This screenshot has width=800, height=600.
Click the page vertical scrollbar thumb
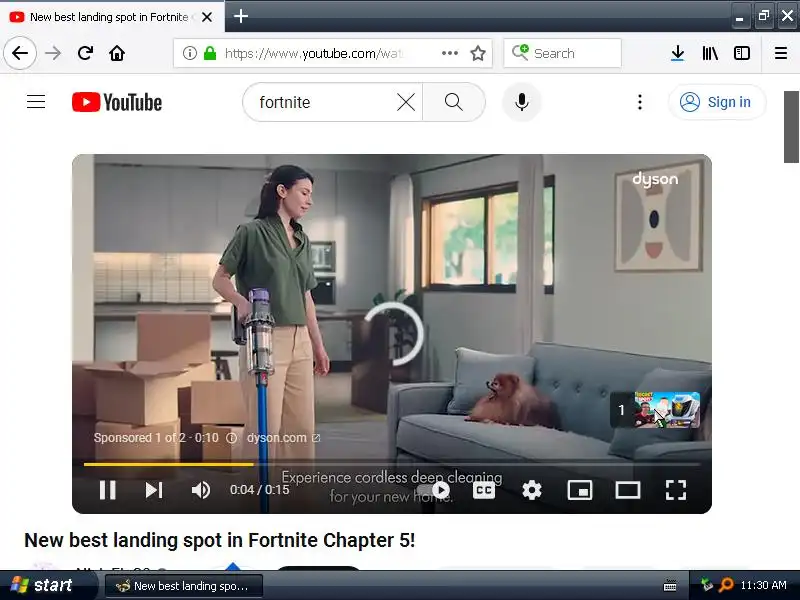[x=791, y=127]
